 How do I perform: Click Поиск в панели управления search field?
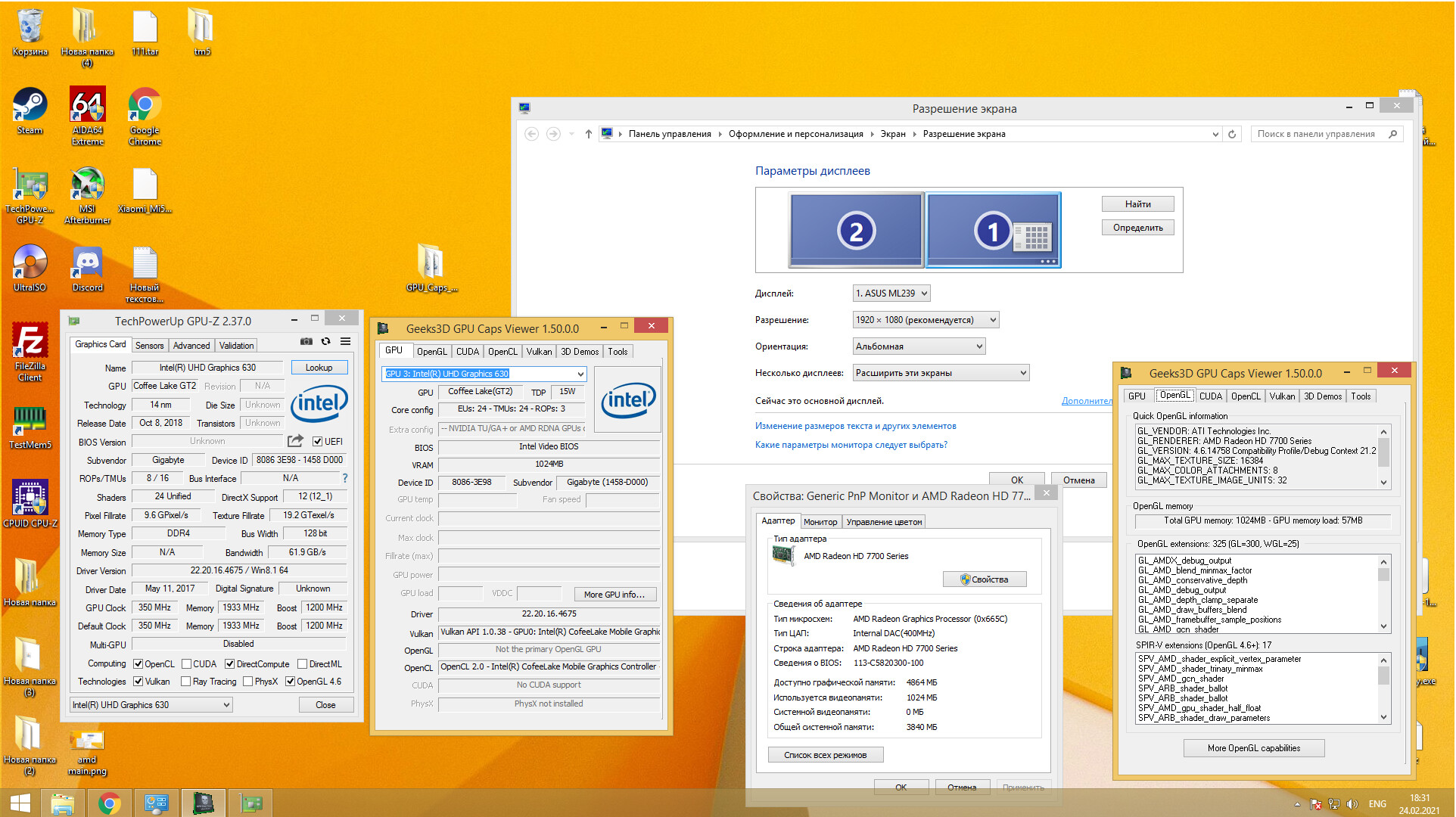tap(1327, 134)
